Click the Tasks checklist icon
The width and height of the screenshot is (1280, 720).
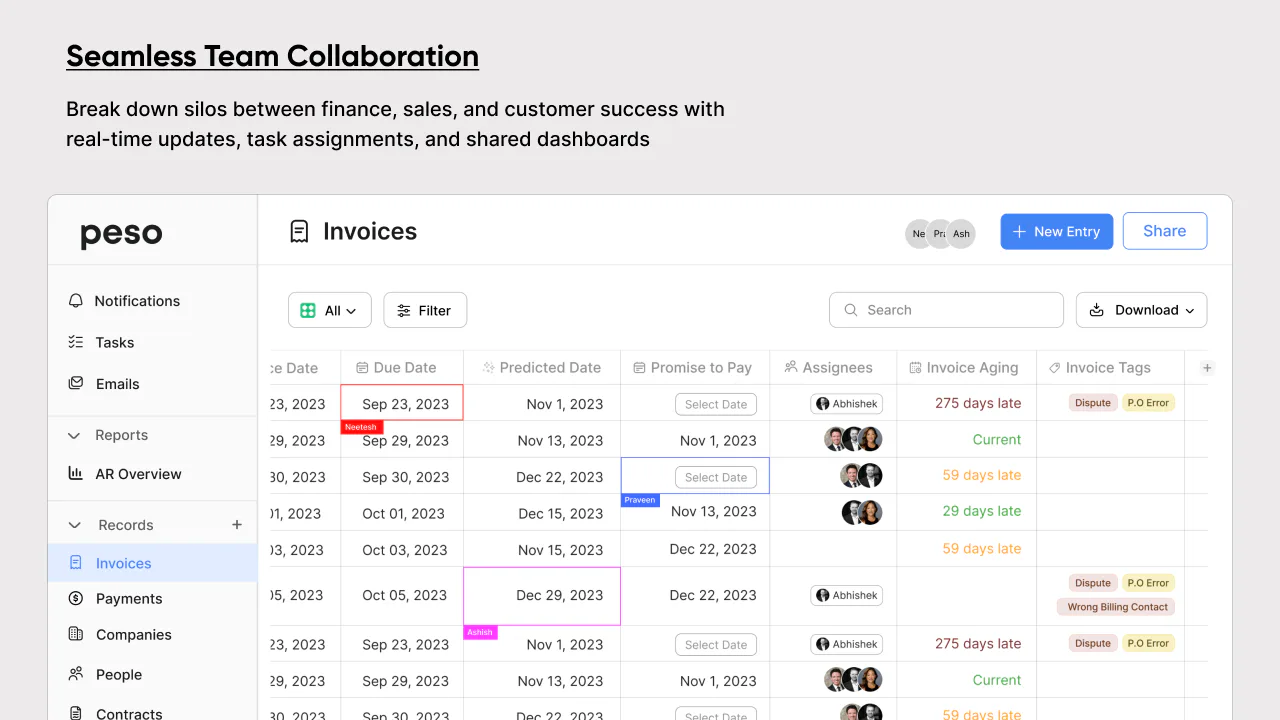(x=76, y=342)
